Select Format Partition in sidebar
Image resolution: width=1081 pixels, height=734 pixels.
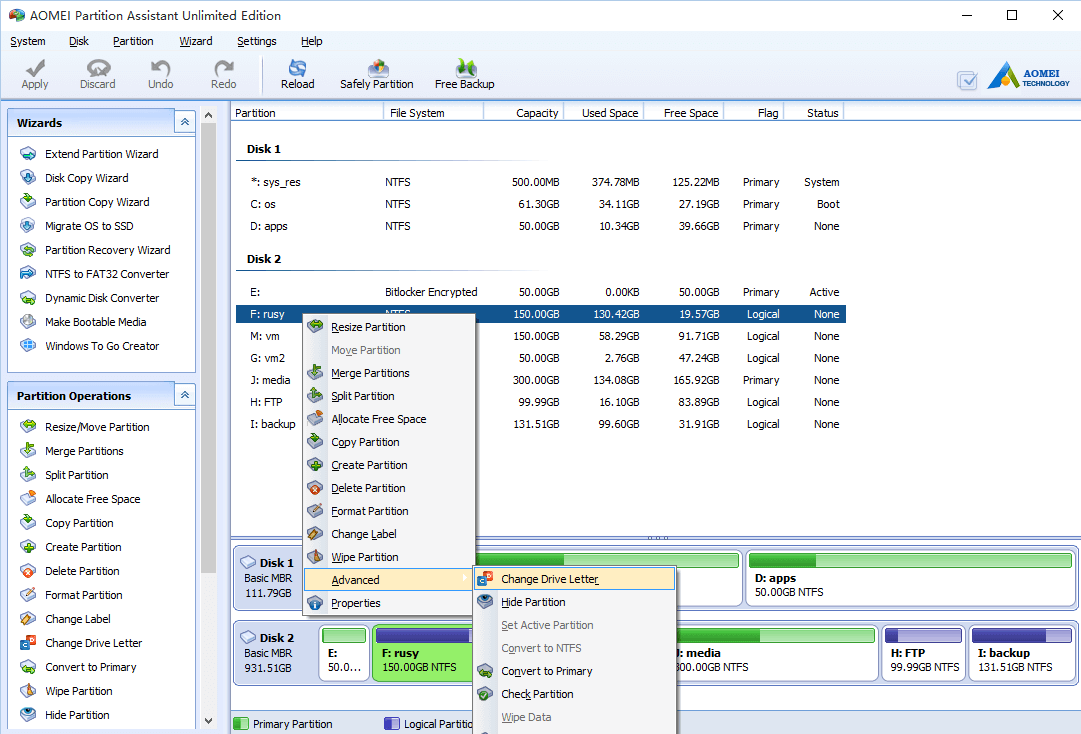(83, 595)
